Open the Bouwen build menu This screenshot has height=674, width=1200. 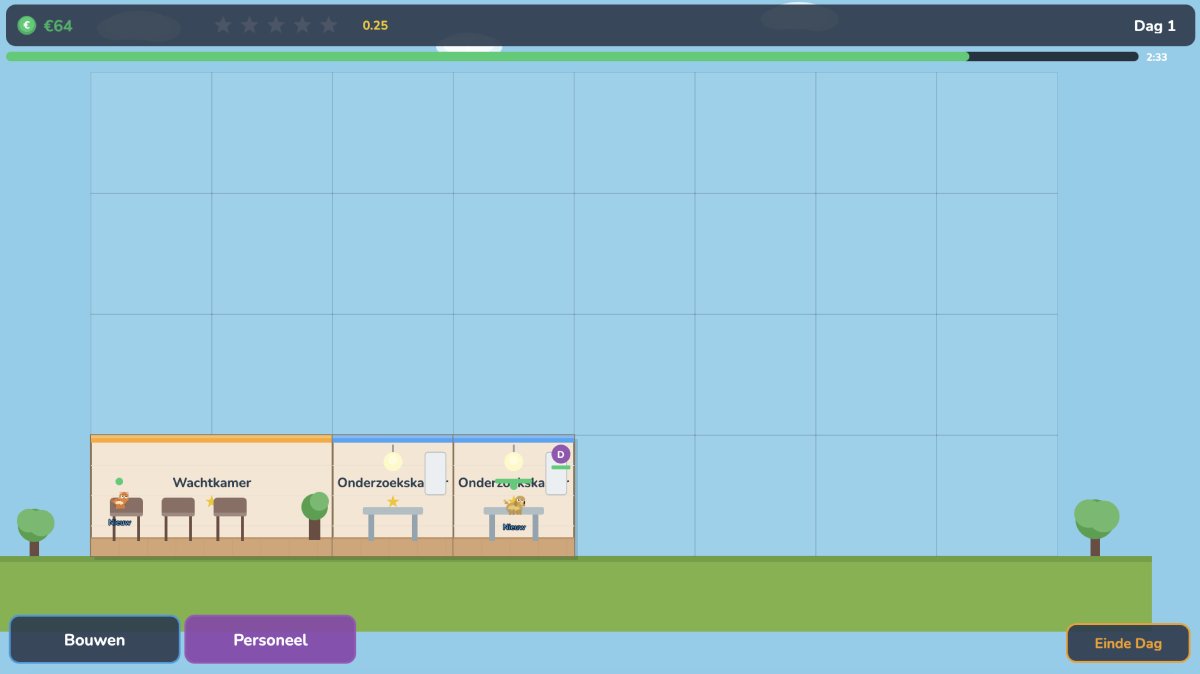[95, 640]
